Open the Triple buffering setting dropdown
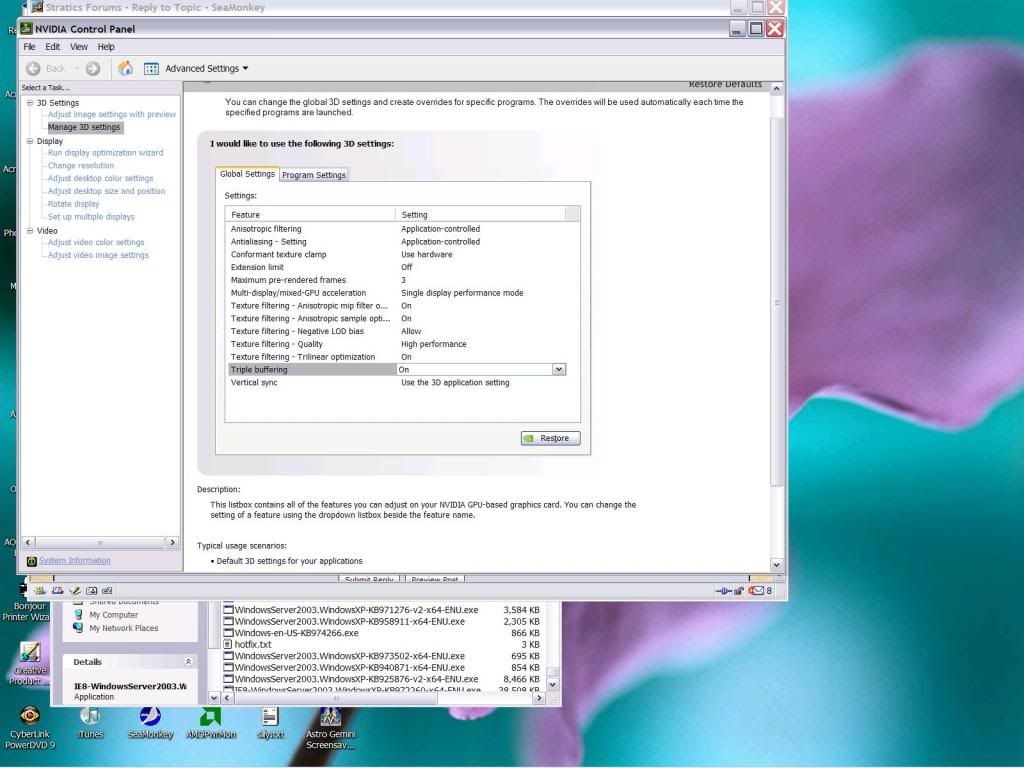1024x768 pixels. coord(558,370)
